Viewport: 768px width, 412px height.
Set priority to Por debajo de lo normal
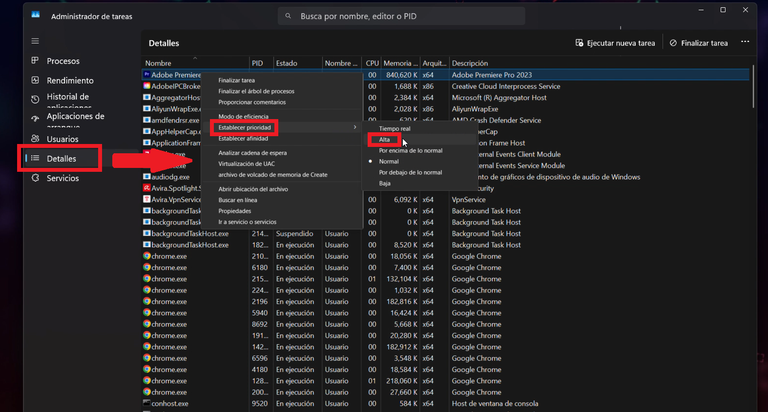click(410, 172)
